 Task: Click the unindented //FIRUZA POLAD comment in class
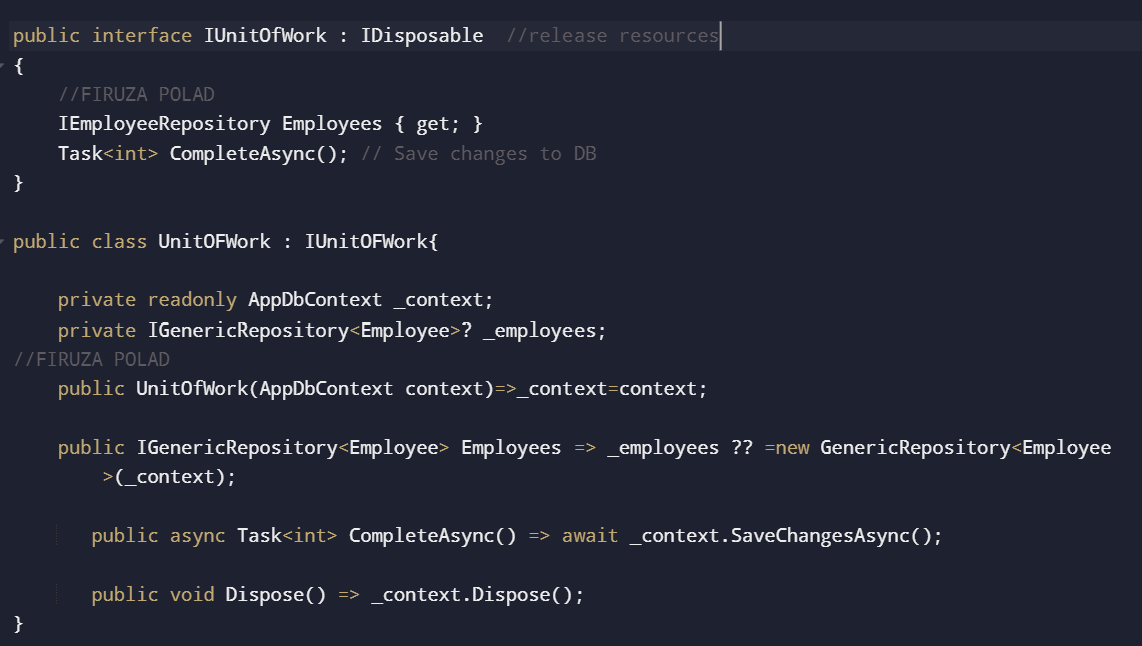pos(92,359)
